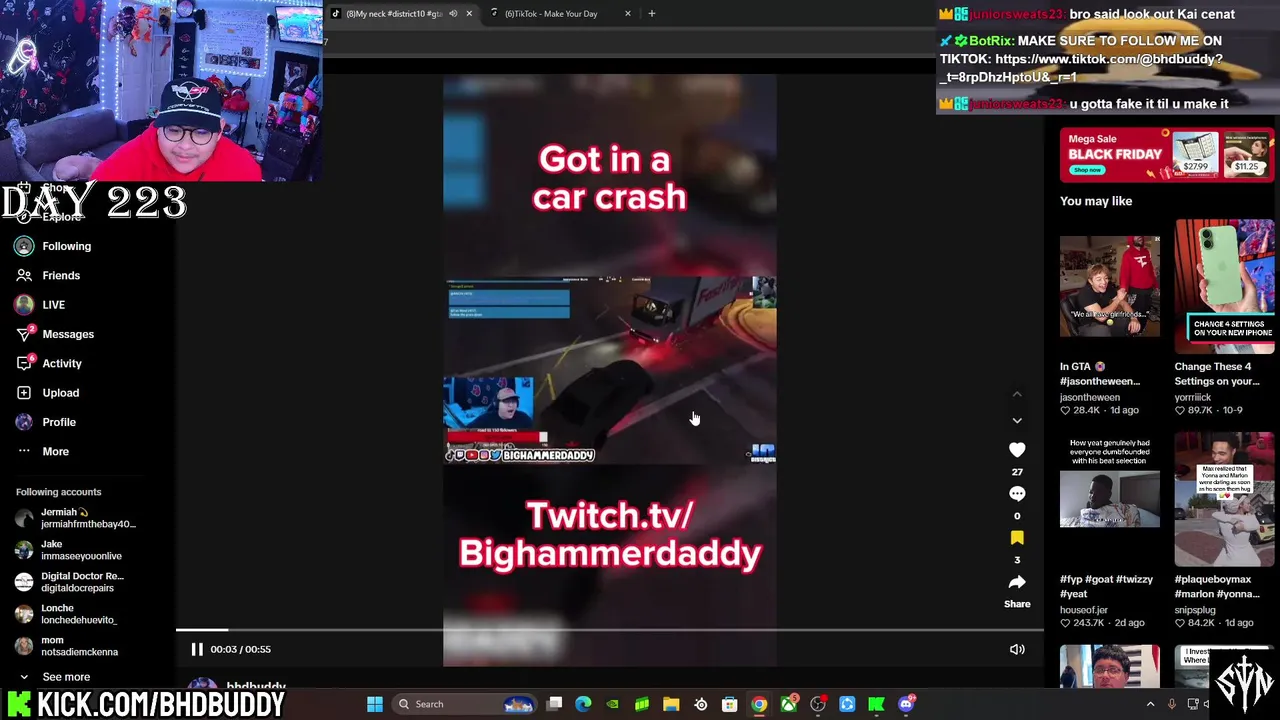Seek on the video progress bar
Screen dimensions: 1280x720
click(x=610, y=630)
